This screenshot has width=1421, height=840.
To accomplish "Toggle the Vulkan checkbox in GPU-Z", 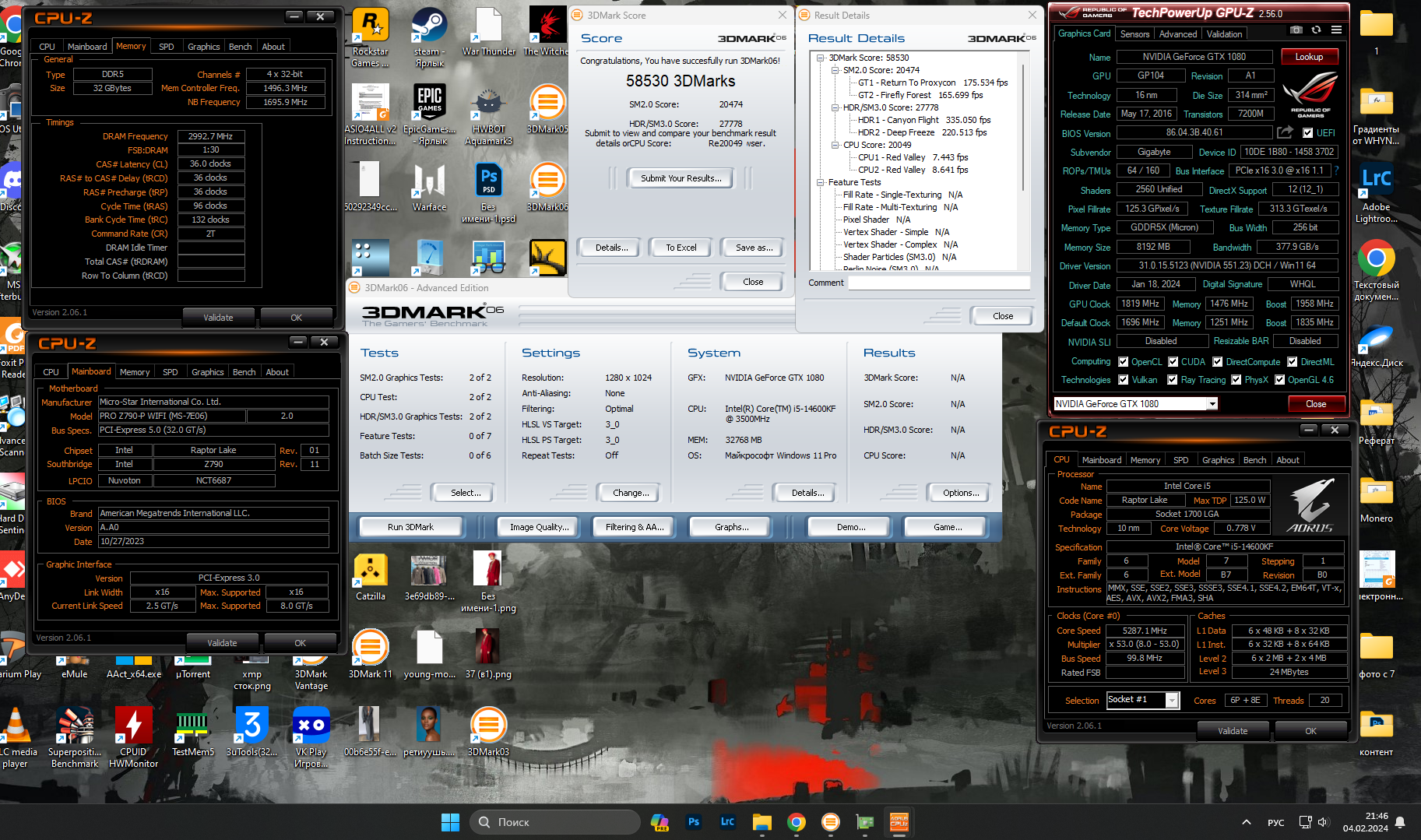I will [1124, 380].
